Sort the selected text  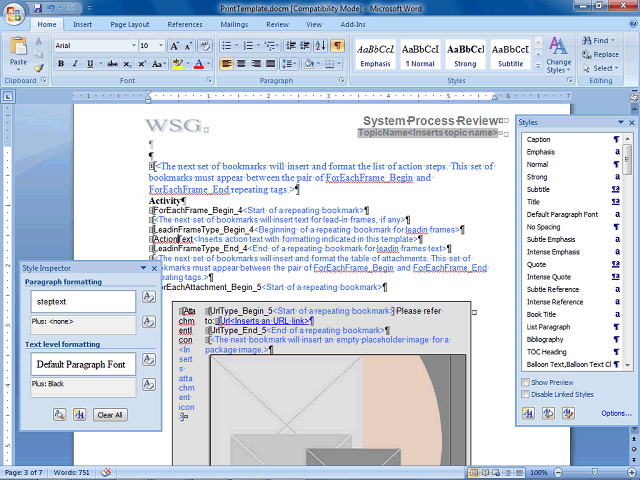click(x=321, y=46)
